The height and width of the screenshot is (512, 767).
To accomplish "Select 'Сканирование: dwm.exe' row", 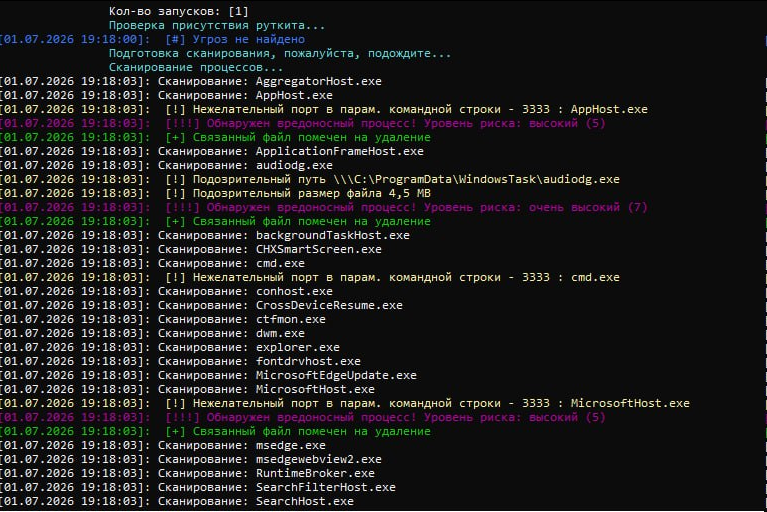I will [153, 334].
